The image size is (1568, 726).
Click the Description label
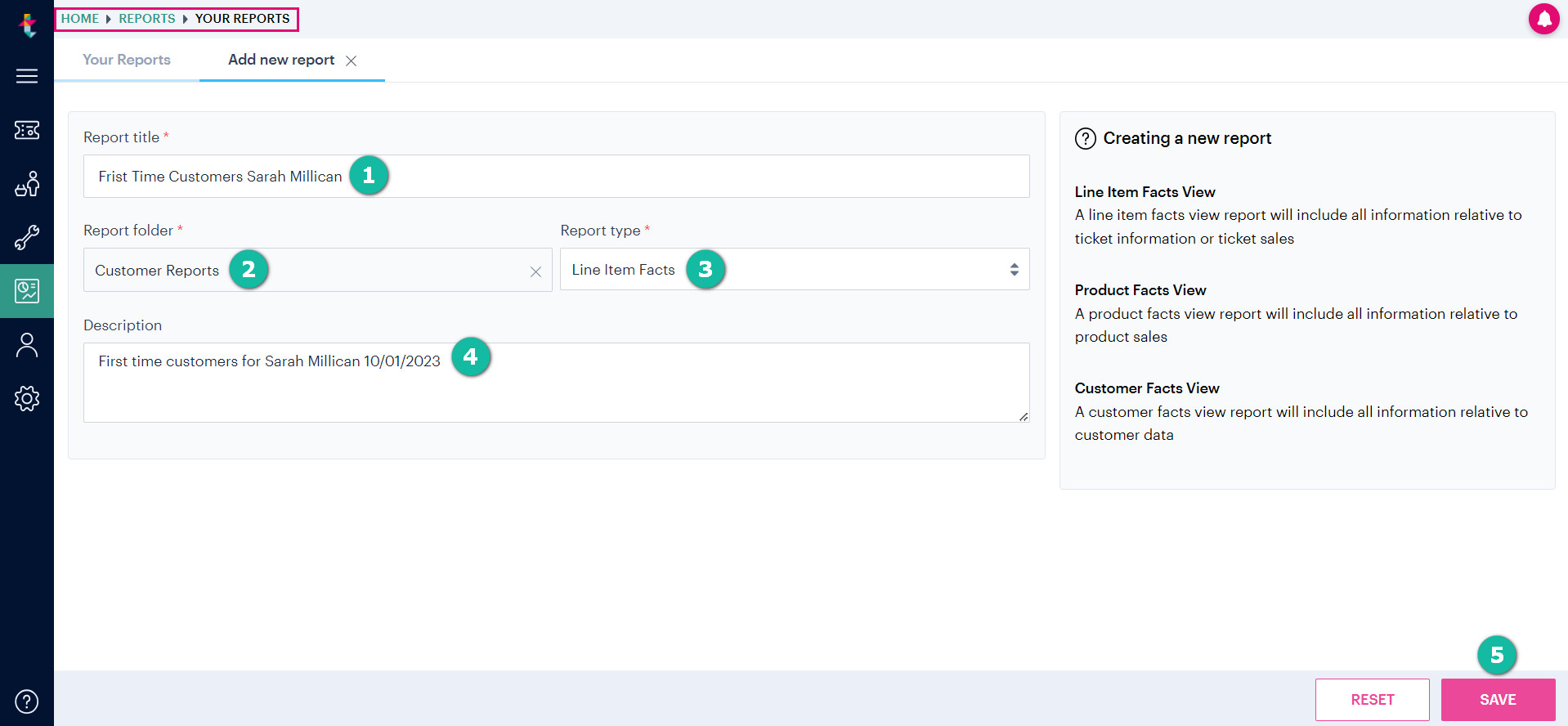click(x=123, y=325)
